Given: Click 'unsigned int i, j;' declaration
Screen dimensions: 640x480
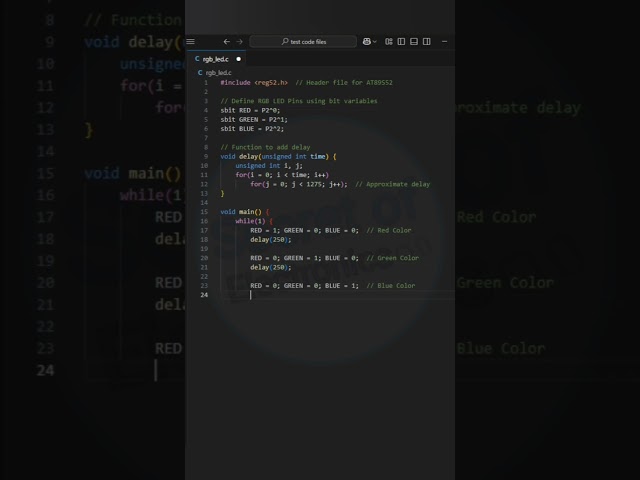Looking at the screenshot, I should [269, 166].
